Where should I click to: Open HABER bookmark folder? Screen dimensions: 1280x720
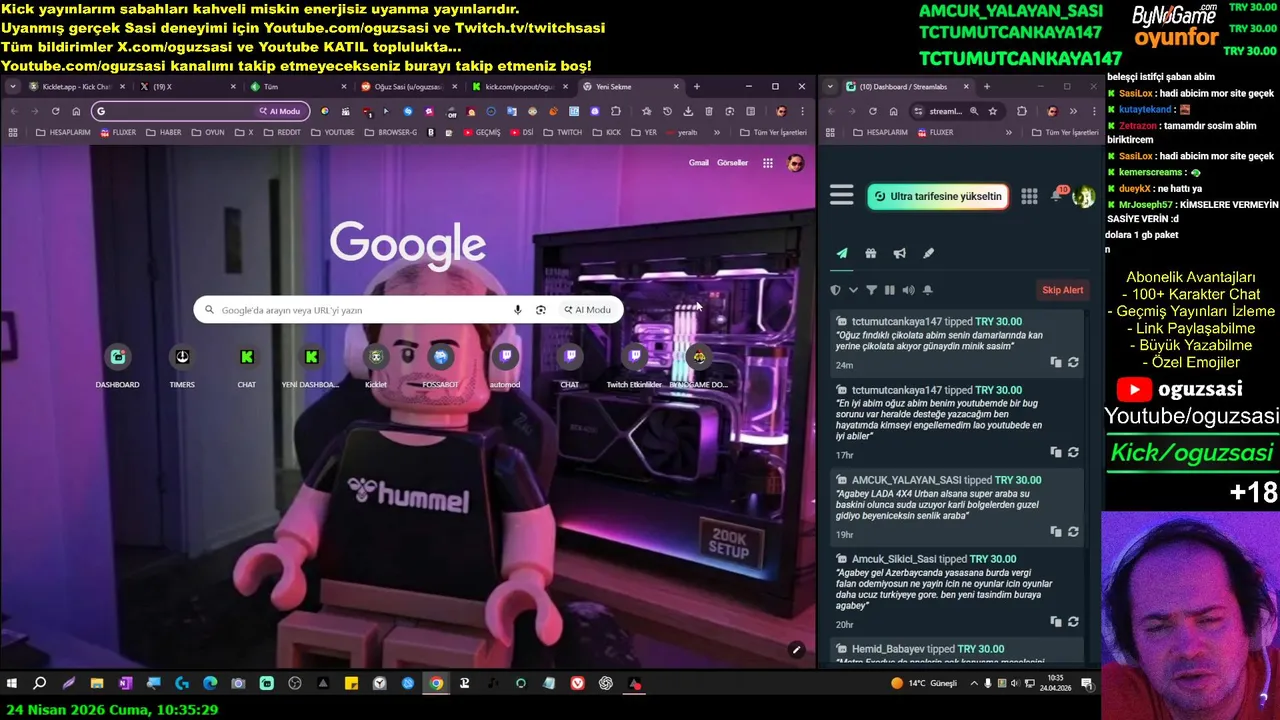click(164, 132)
